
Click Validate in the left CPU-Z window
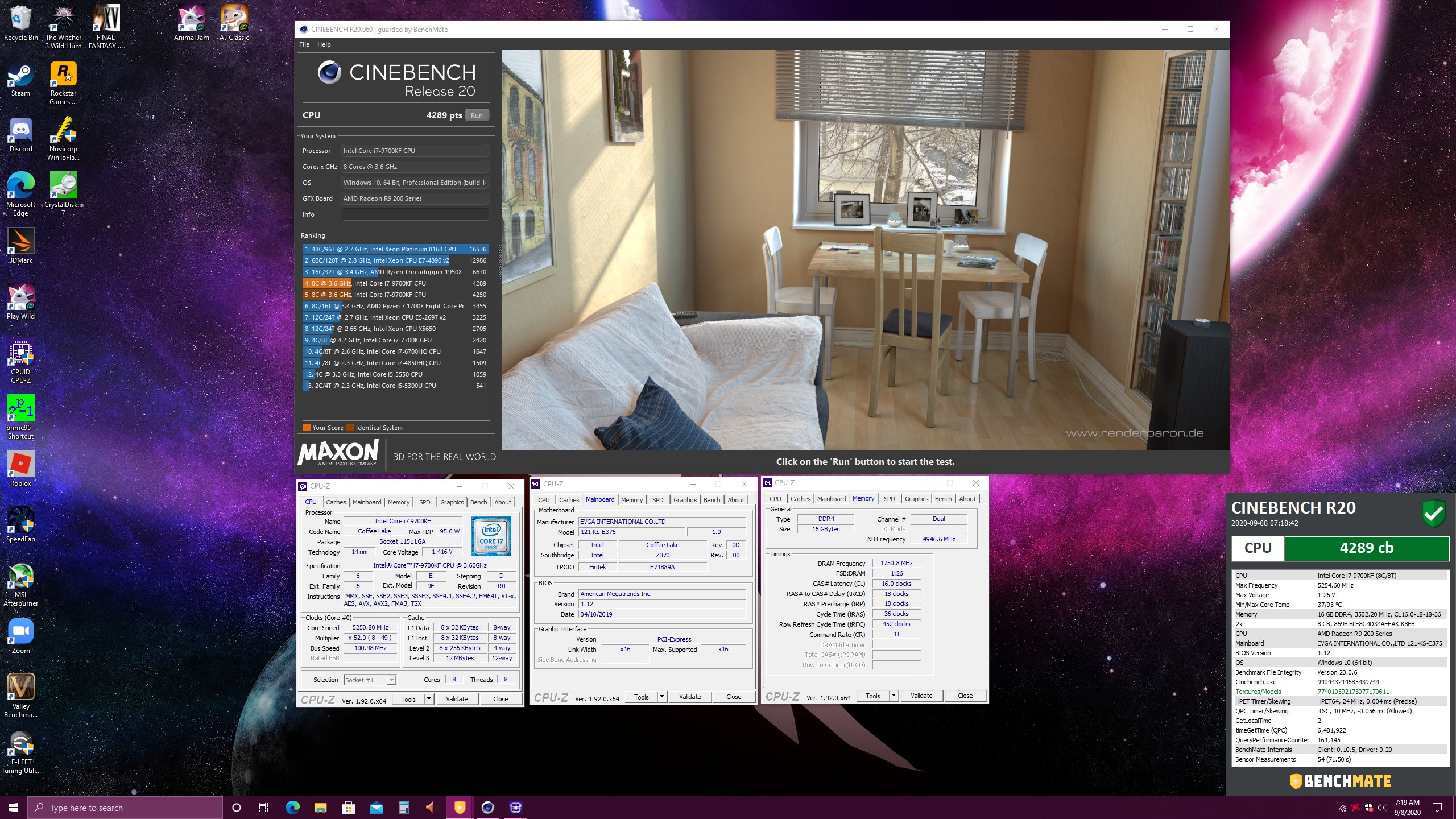point(456,699)
